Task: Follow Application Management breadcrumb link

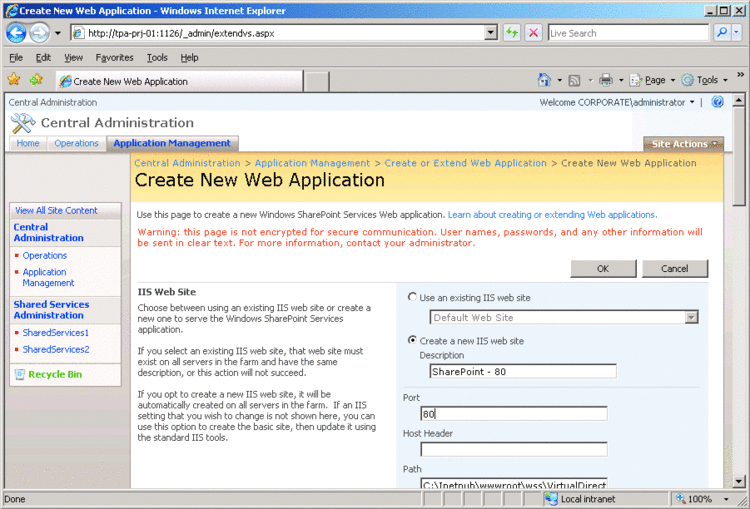Action: [x=312, y=163]
